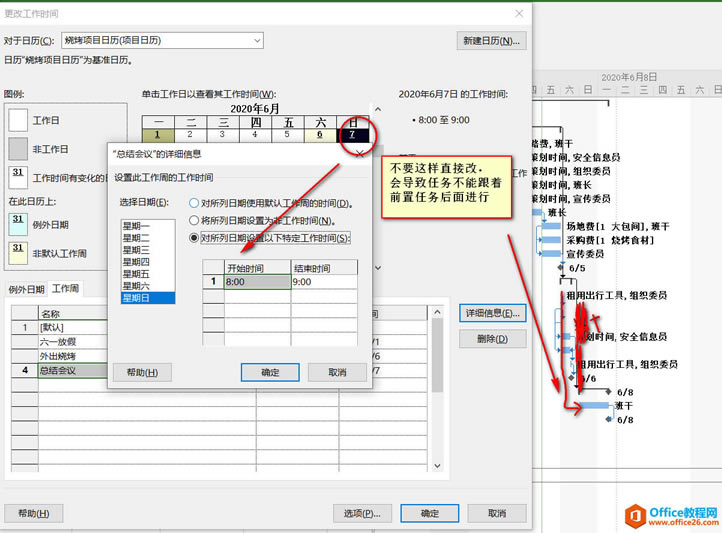Select 星期三 in the day list
This screenshot has height=533, width=722.
[148, 250]
